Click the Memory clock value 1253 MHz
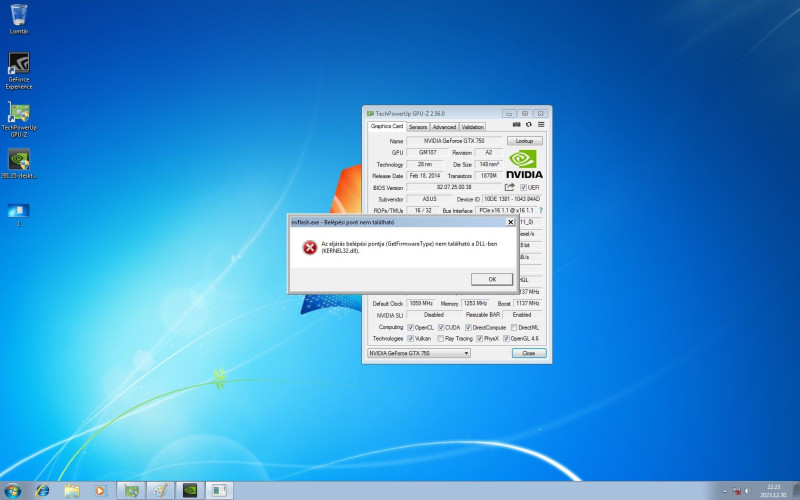The image size is (800, 500). [x=476, y=303]
